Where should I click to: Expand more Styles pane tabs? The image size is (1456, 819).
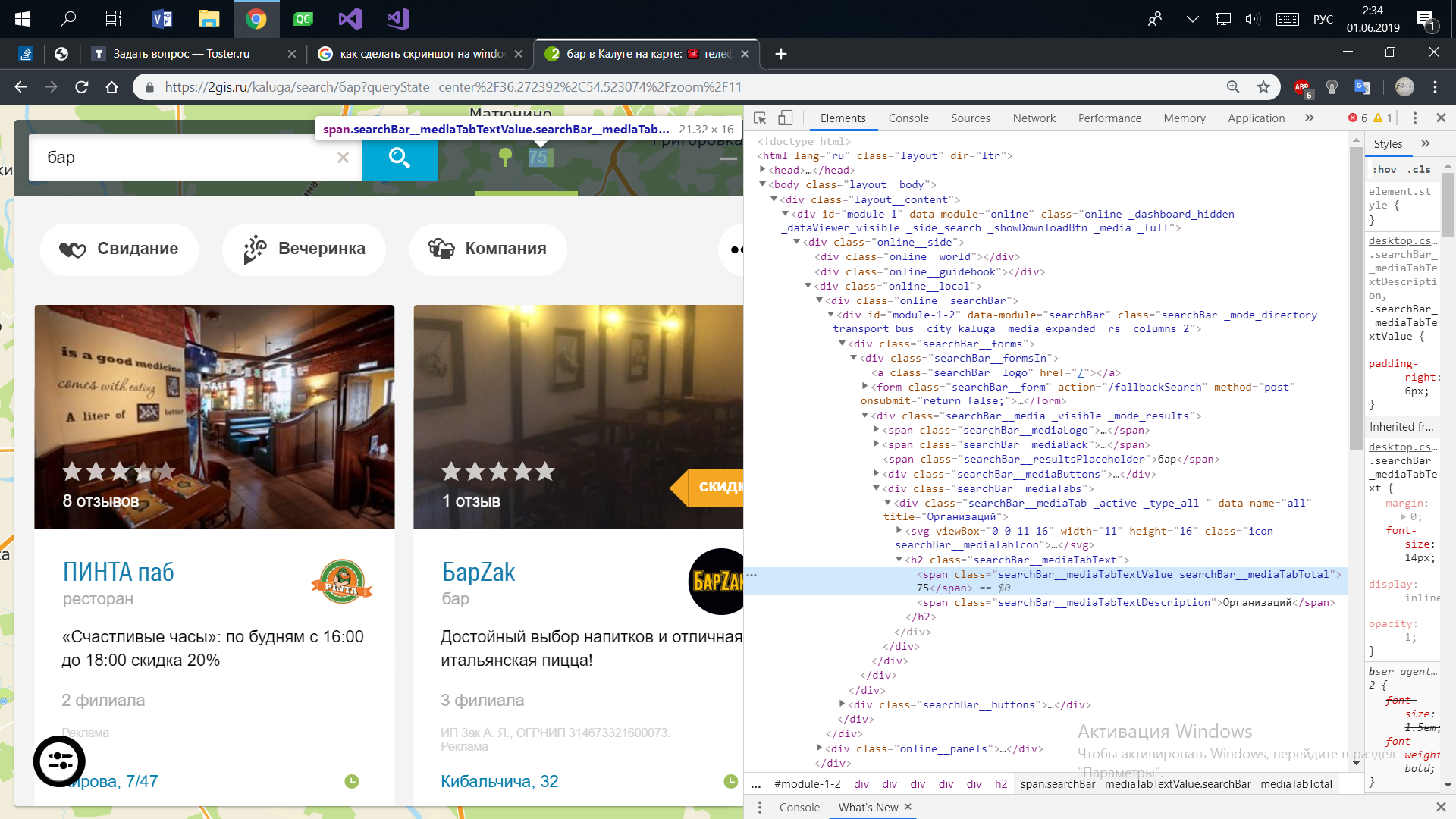coord(1426,143)
